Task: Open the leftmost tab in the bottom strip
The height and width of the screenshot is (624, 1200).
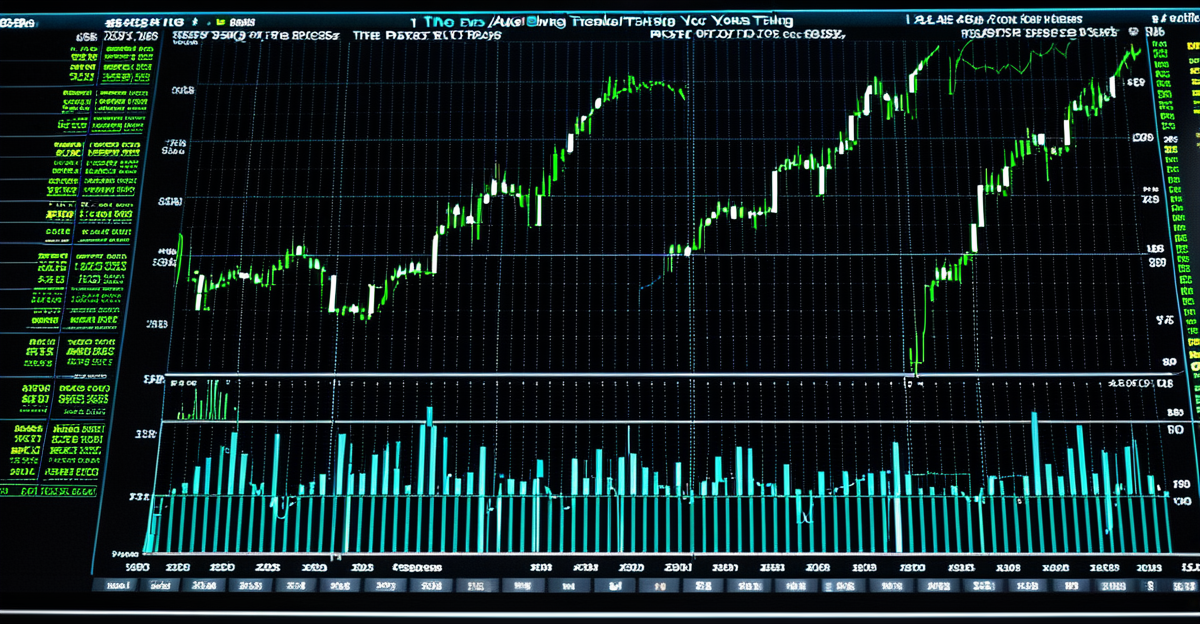Action: (116, 586)
